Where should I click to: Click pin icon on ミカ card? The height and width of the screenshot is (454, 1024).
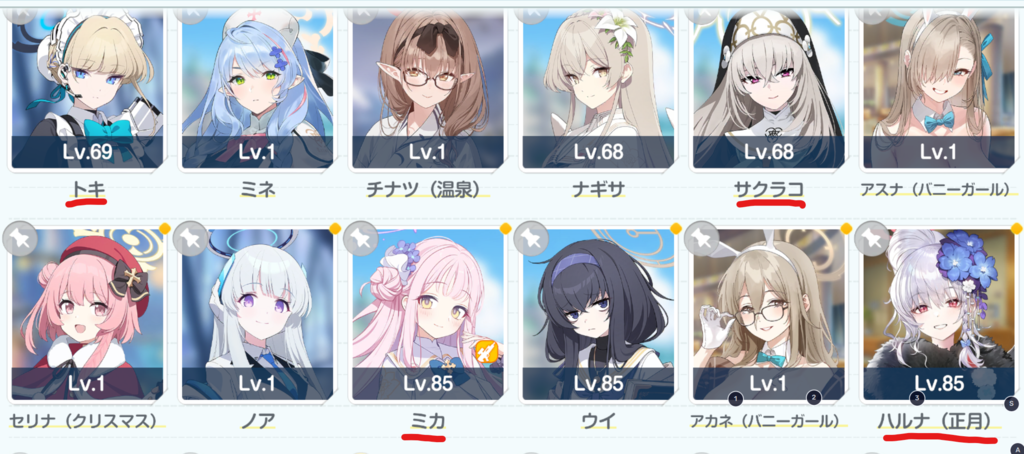pos(360,239)
